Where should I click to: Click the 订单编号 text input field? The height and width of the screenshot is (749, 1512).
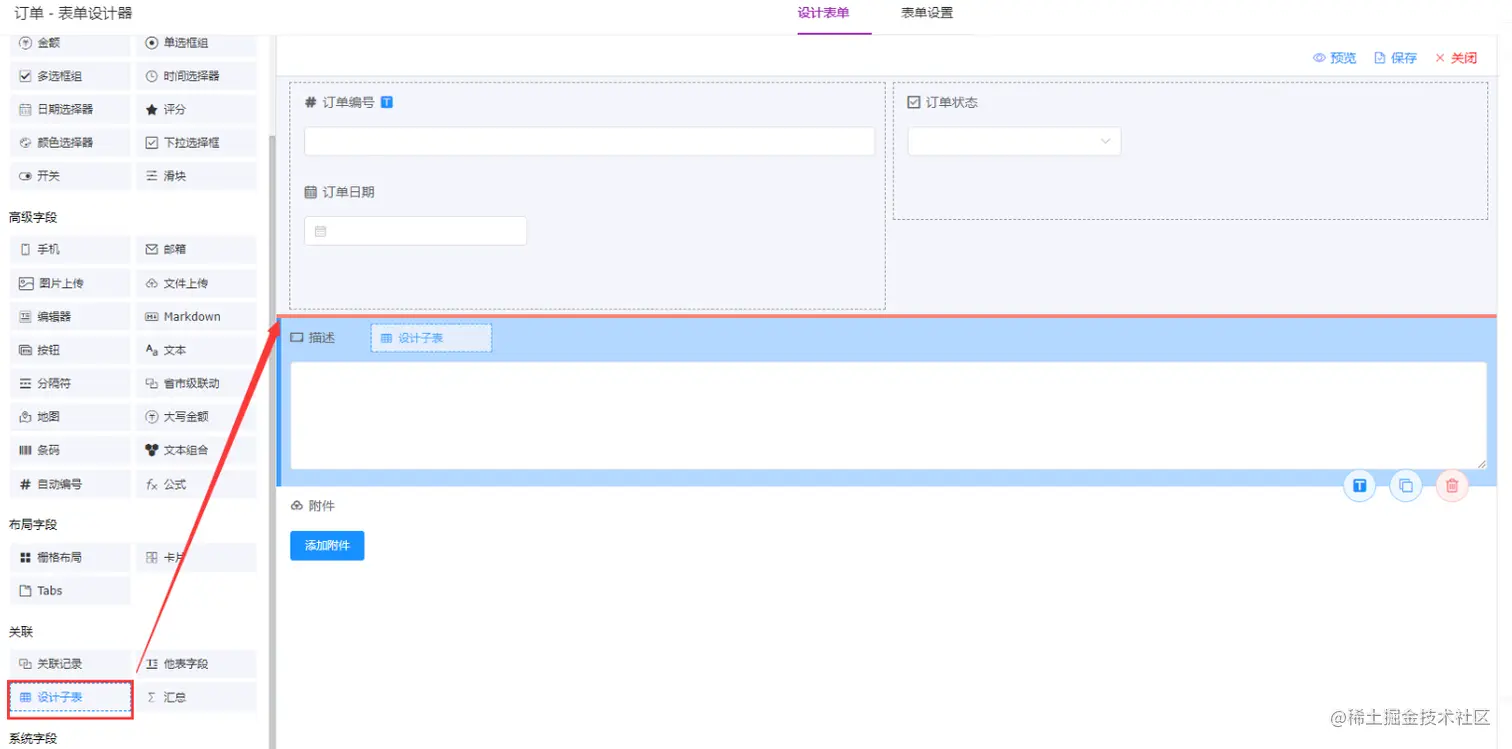coord(589,141)
